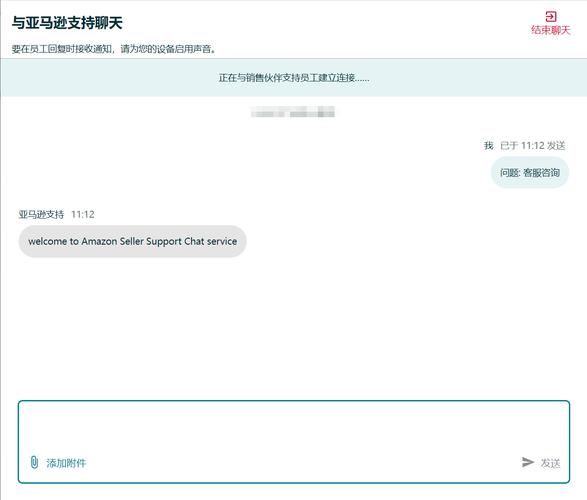The height and width of the screenshot is (500, 587).
Task: Click the 问题: 客服咨询 sent message bubble
Action: pos(530,173)
